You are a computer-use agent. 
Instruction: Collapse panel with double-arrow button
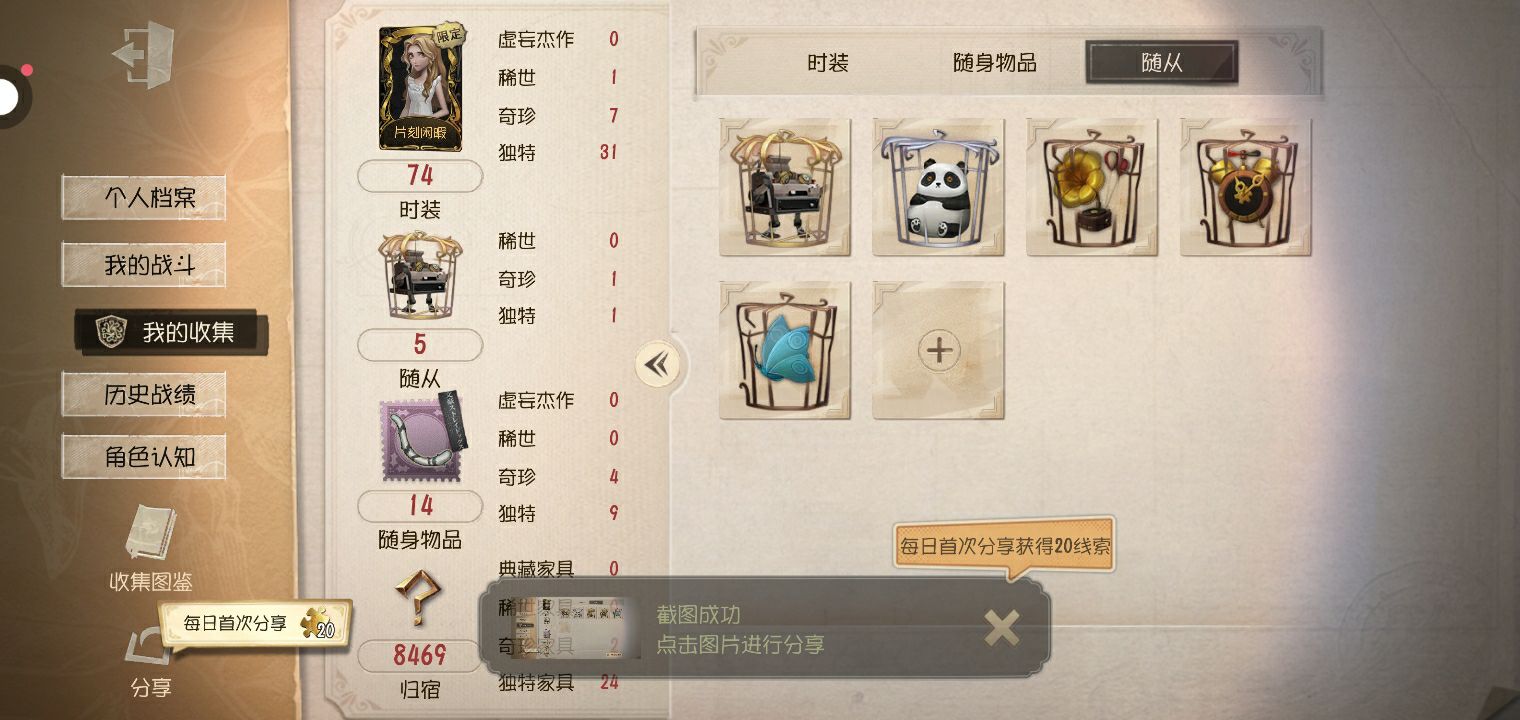(x=657, y=365)
